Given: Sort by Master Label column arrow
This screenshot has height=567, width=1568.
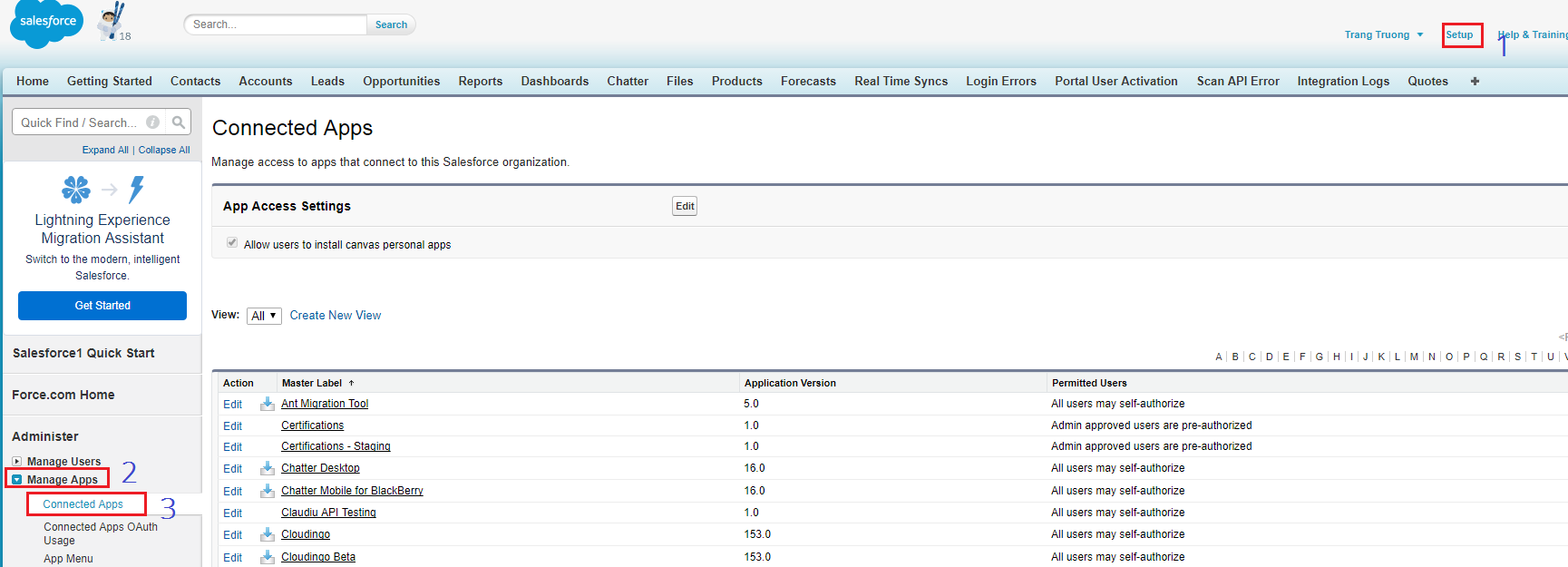Looking at the screenshot, I should [351, 383].
